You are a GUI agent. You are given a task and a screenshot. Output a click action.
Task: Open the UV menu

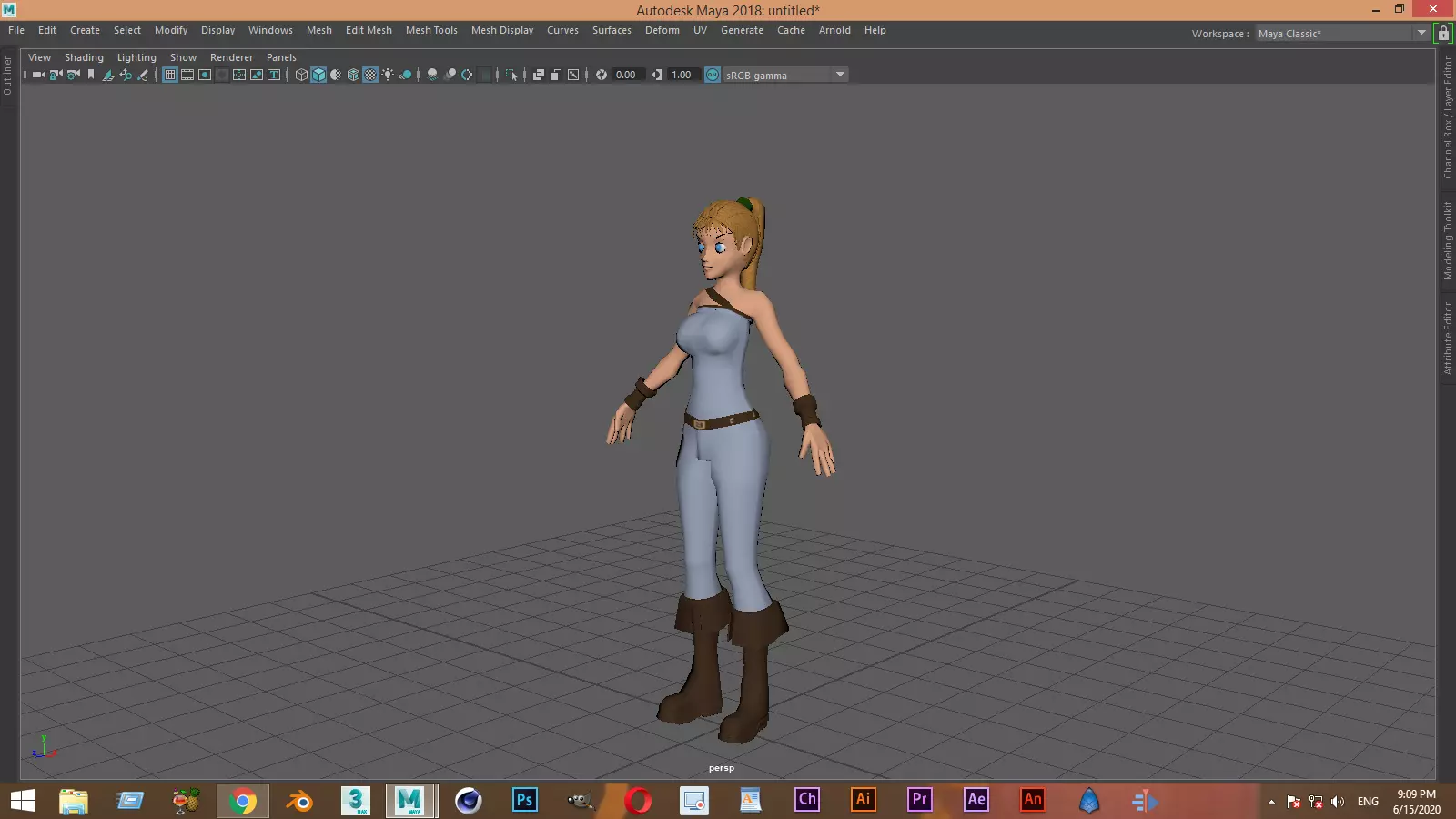[x=700, y=30]
